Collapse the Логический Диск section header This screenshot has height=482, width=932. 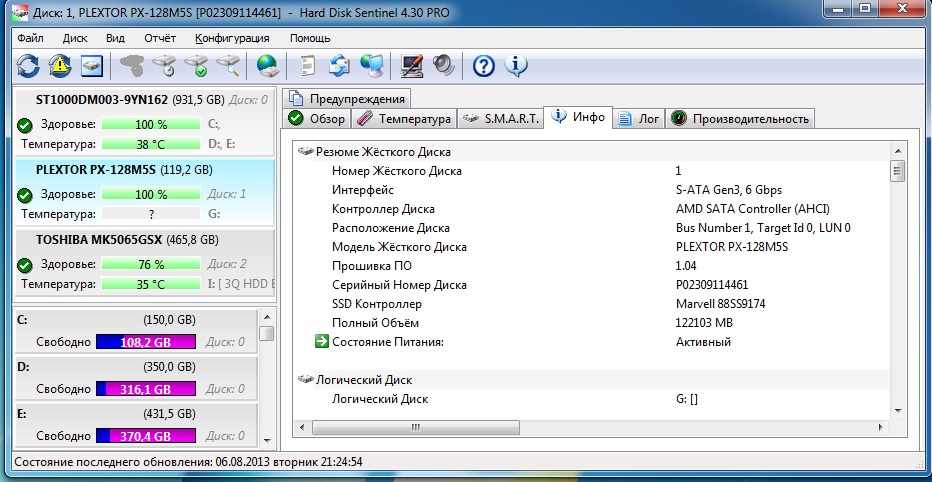point(306,380)
